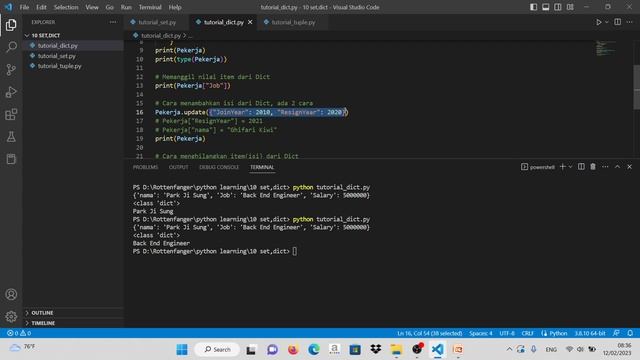Close the tutorial_dict.py tab

250,22
